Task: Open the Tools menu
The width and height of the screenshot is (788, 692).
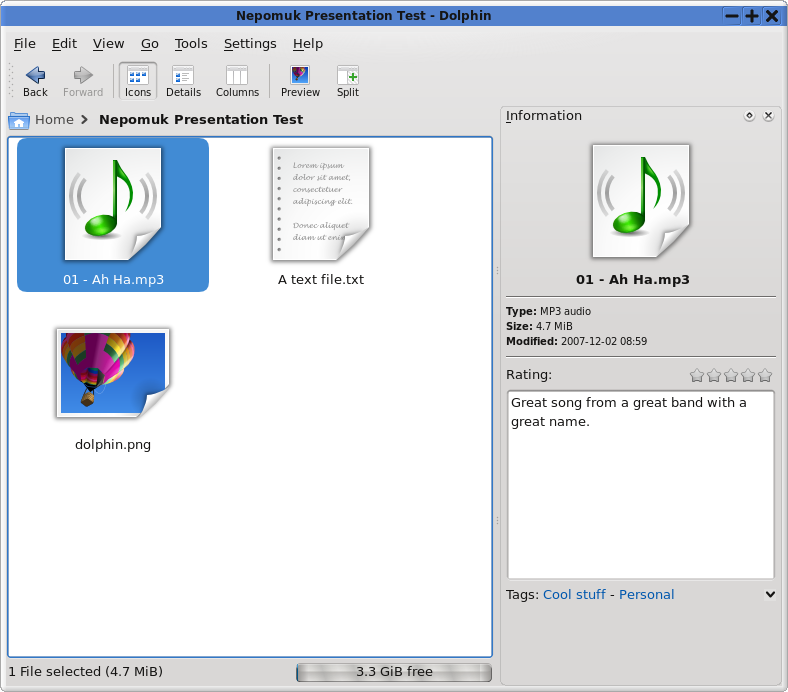Action: [191, 44]
